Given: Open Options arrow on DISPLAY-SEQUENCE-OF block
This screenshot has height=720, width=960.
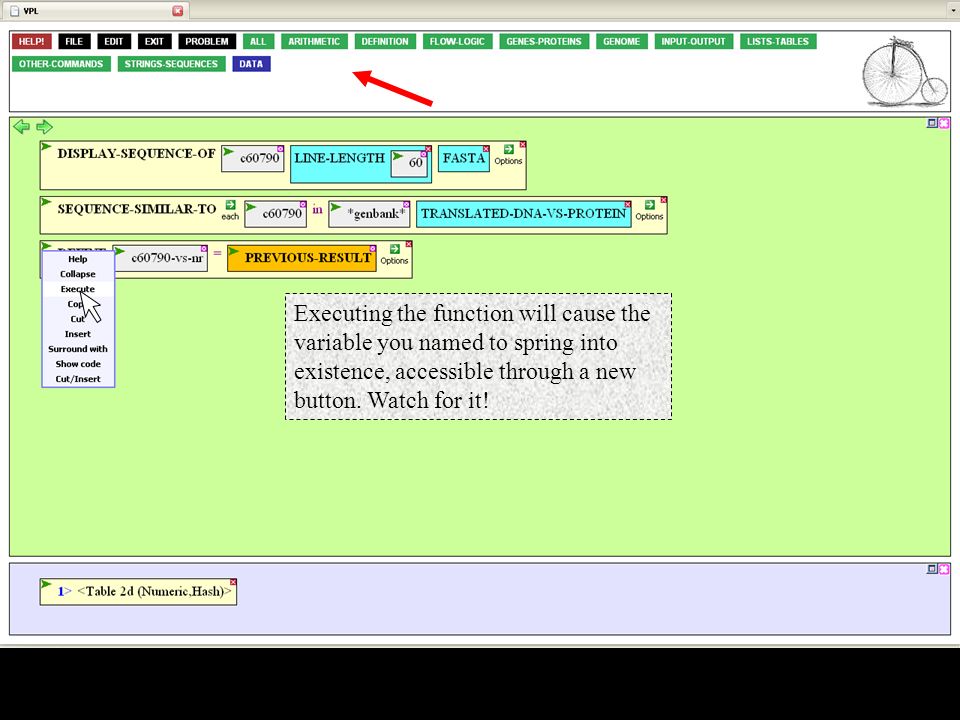Looking at the screenshot, I should point(509,149).
